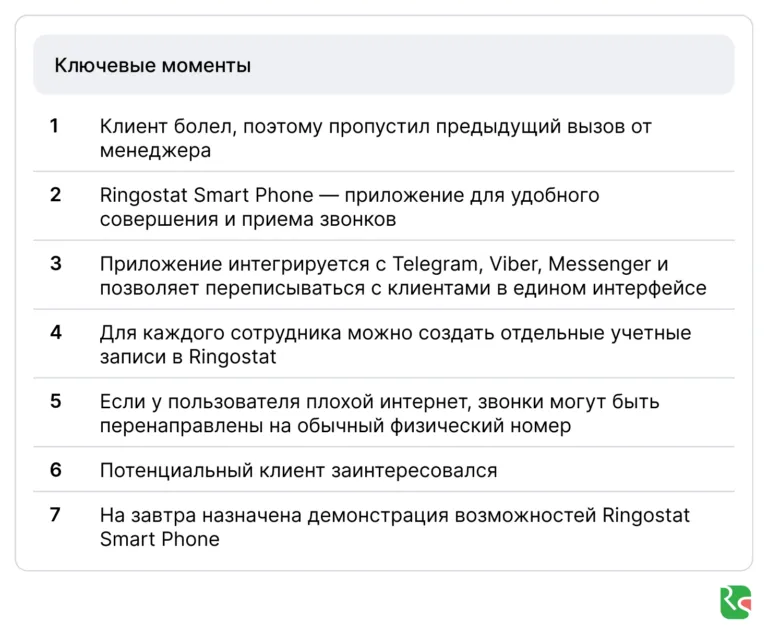Select key point number 5

(x=55, y=402)
